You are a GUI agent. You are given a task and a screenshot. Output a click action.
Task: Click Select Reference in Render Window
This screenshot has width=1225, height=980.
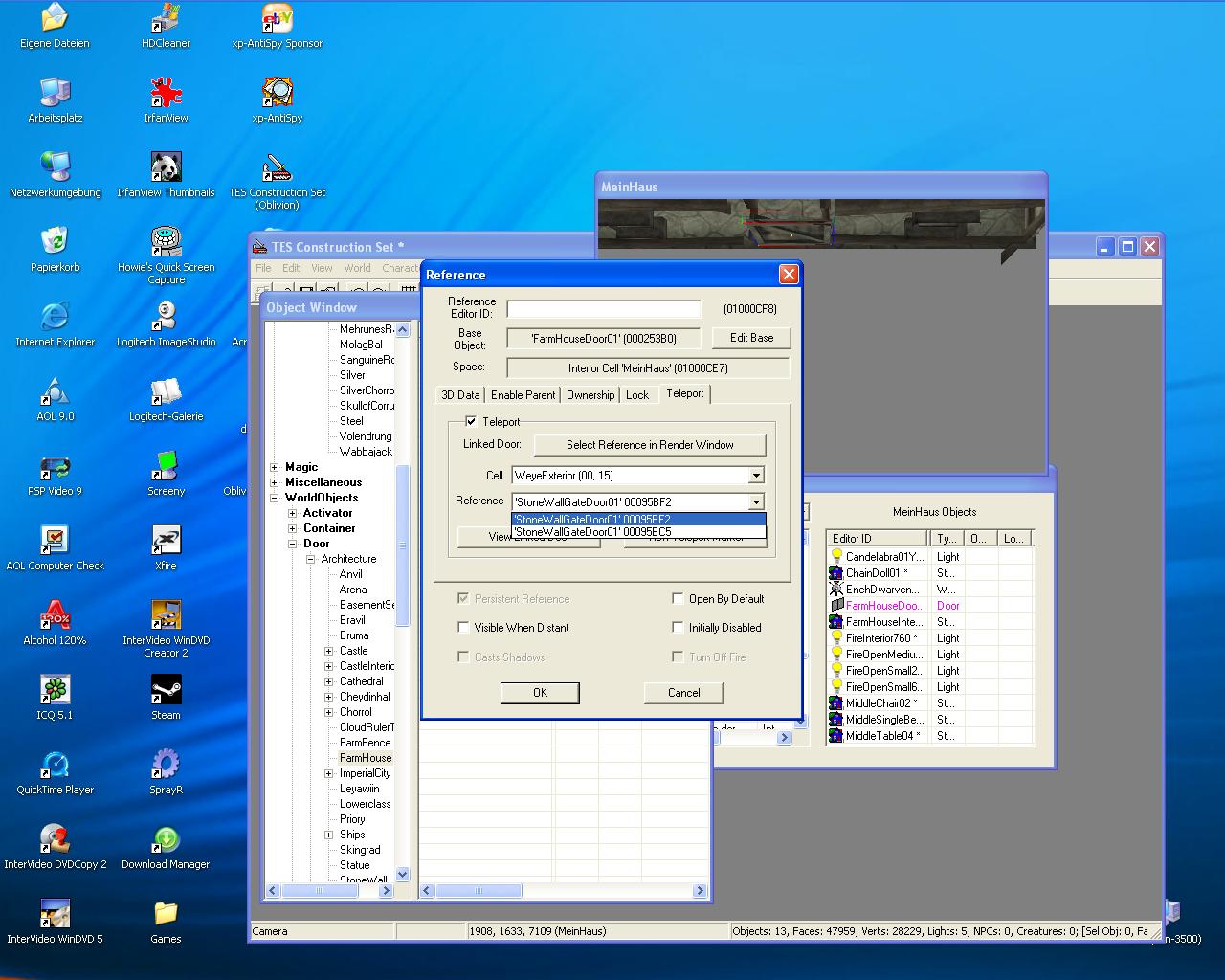tap(650, 445)
